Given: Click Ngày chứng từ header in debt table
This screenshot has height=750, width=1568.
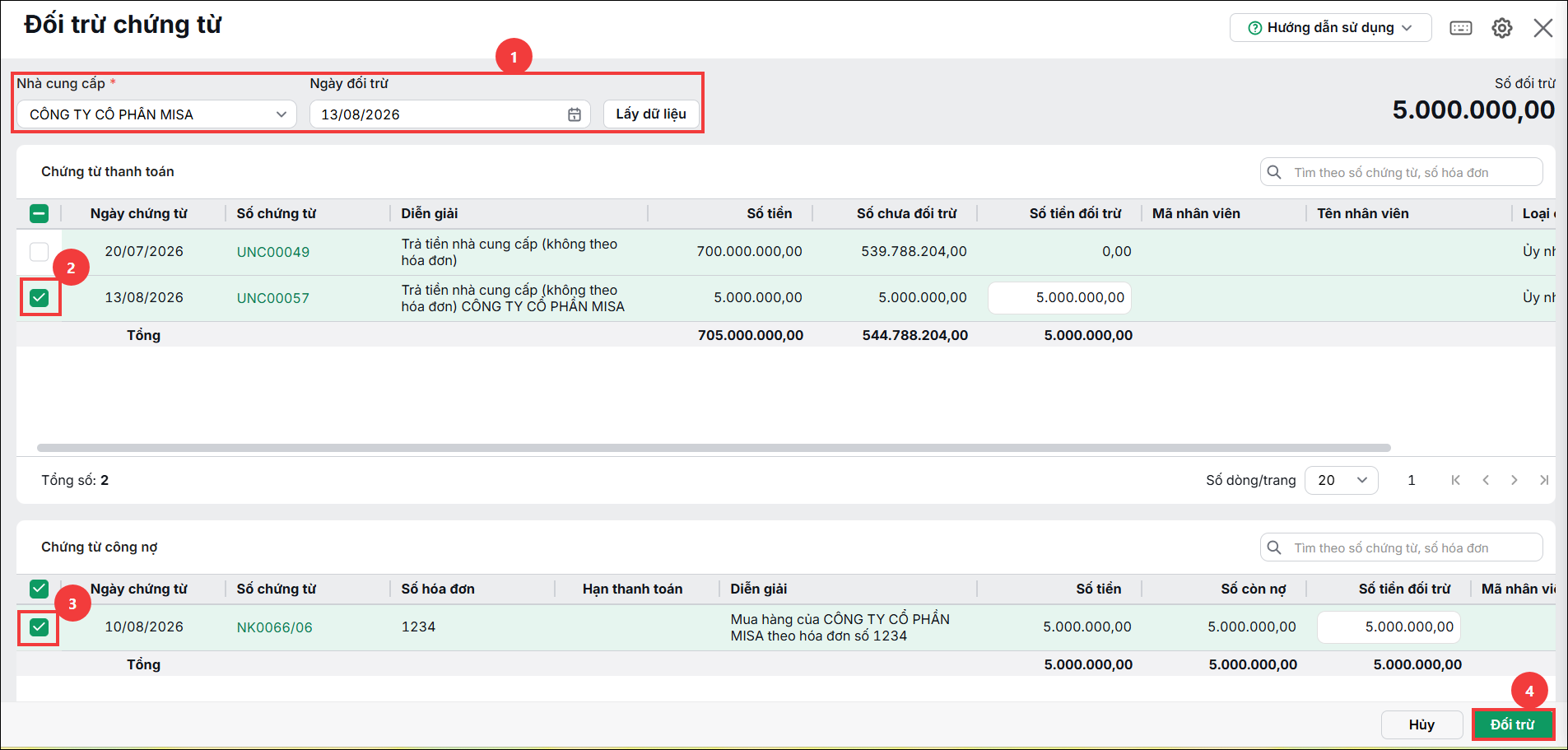Looking at the screenshot, I should coord(139,589).
